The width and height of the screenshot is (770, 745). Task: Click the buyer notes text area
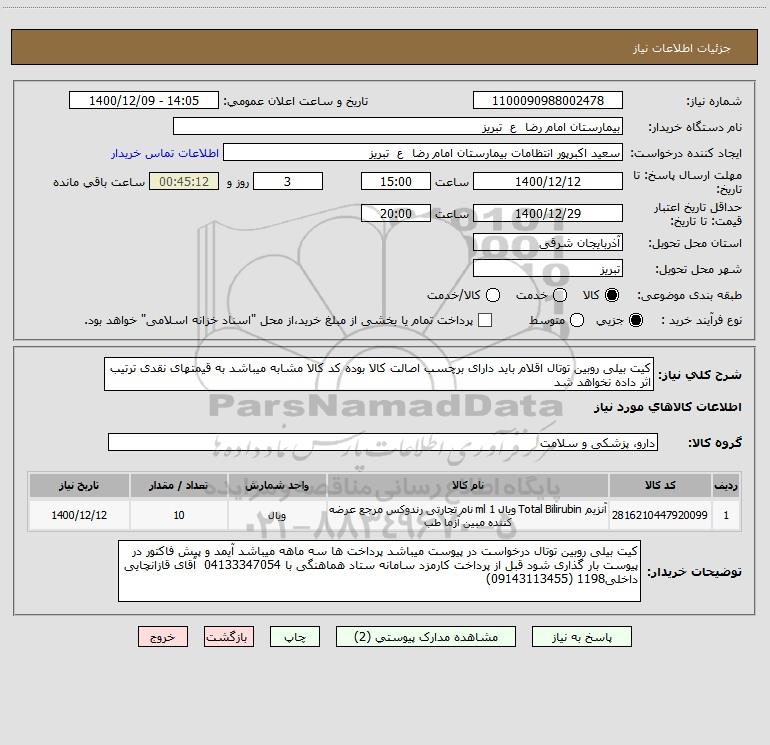379,571
